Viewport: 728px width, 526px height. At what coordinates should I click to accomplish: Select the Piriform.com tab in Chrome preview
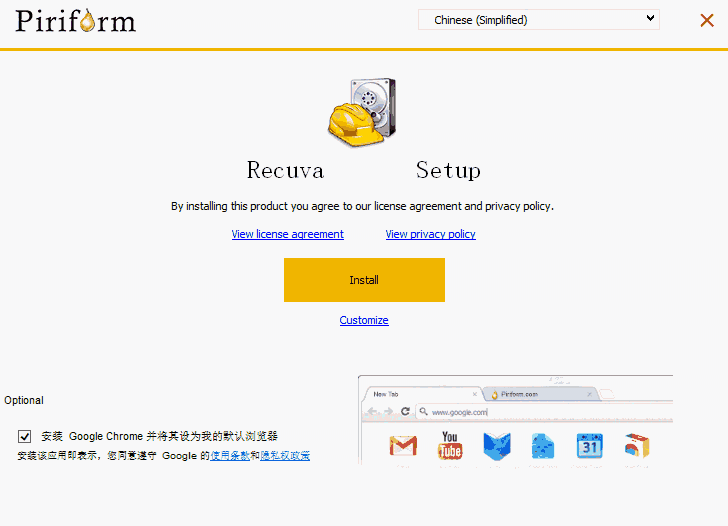tap(541, 394)
